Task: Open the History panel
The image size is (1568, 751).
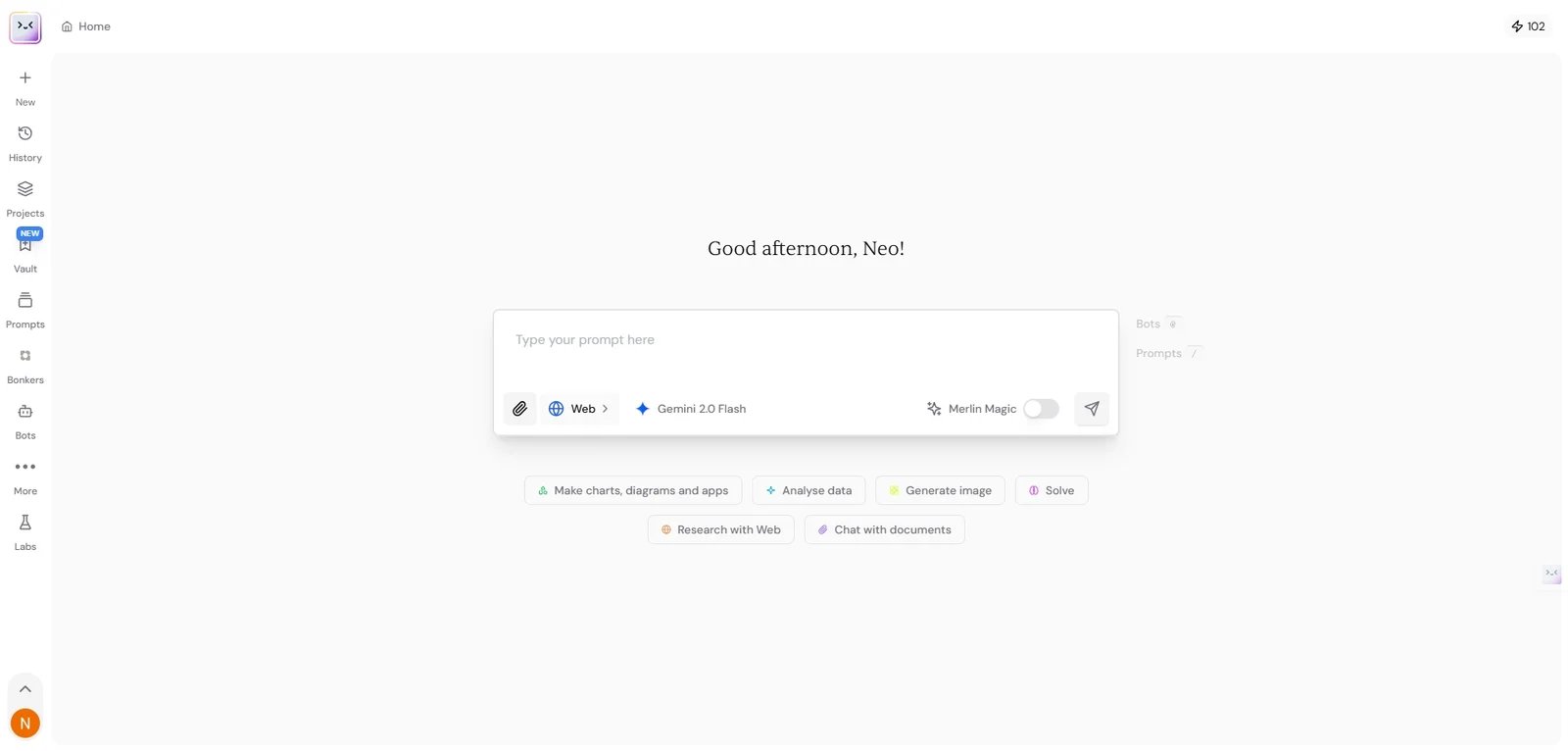Action: [x=25, y=142]
